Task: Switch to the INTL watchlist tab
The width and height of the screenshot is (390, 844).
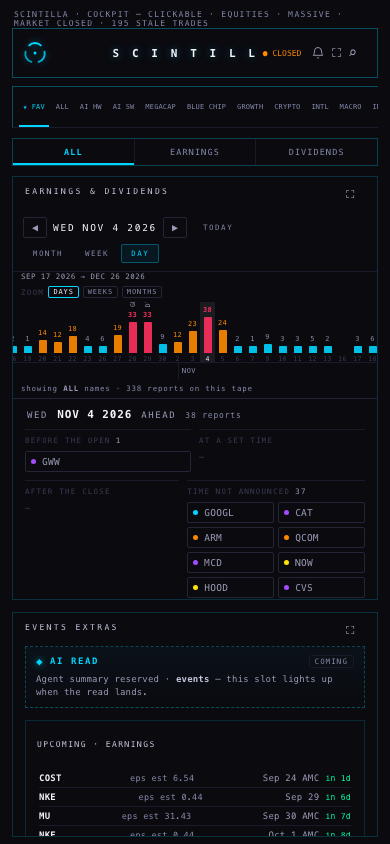Action: (x=320, y=107)
